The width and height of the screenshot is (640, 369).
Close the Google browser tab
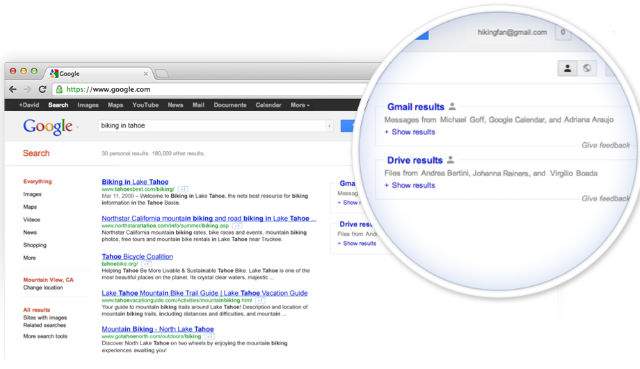point(146,74)
